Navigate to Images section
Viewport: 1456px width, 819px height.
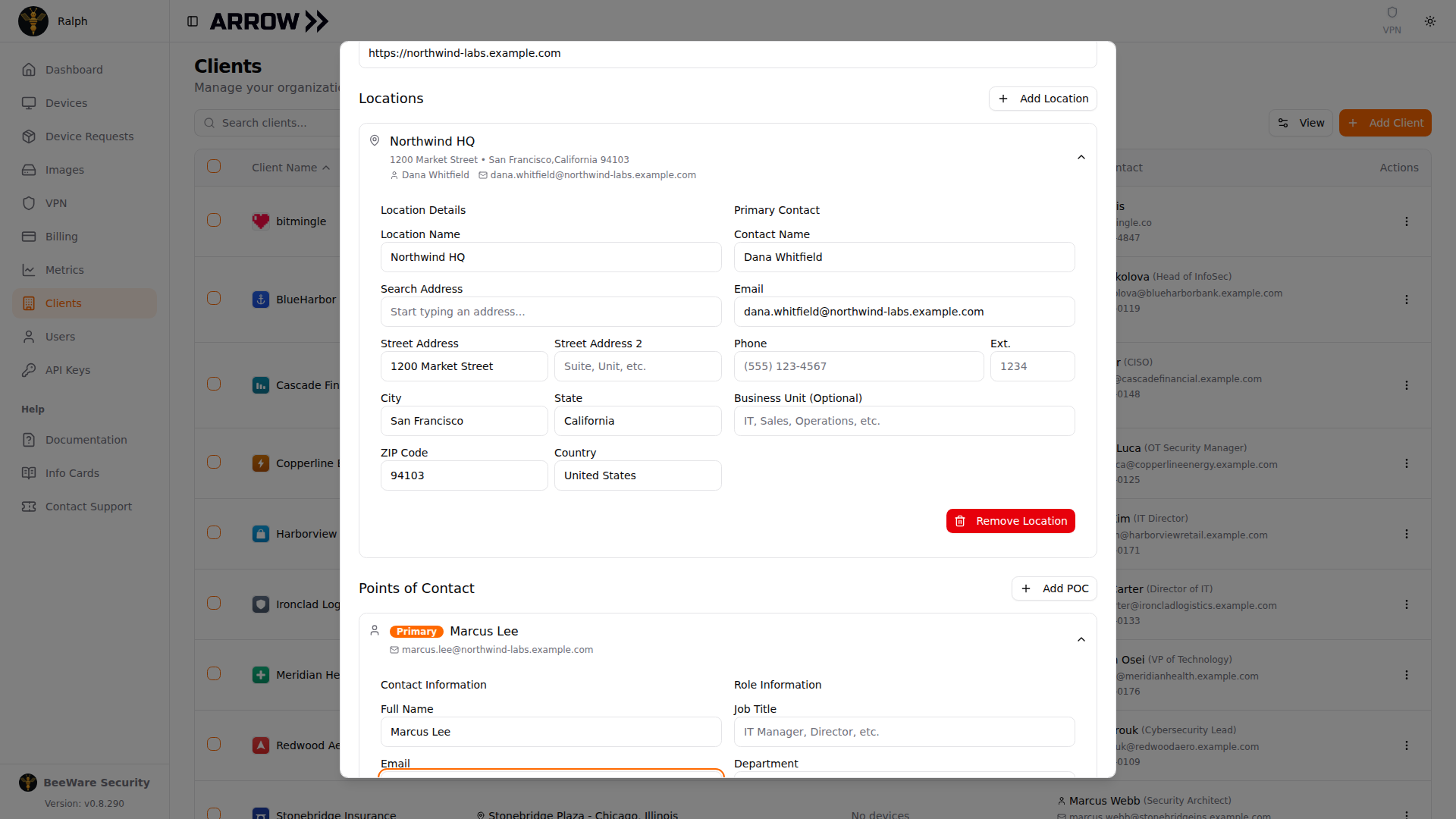click(x=84, y=170)
